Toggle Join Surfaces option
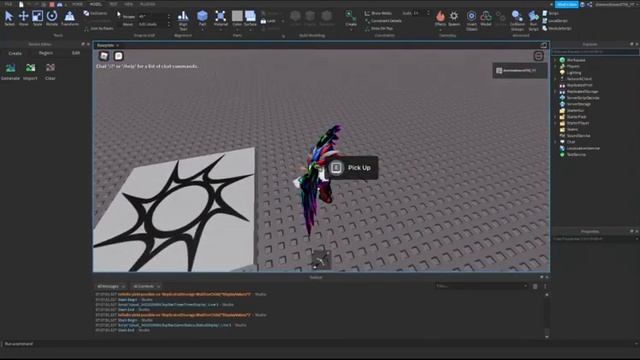This screenshot has width=640, height=360. (98, 29)
